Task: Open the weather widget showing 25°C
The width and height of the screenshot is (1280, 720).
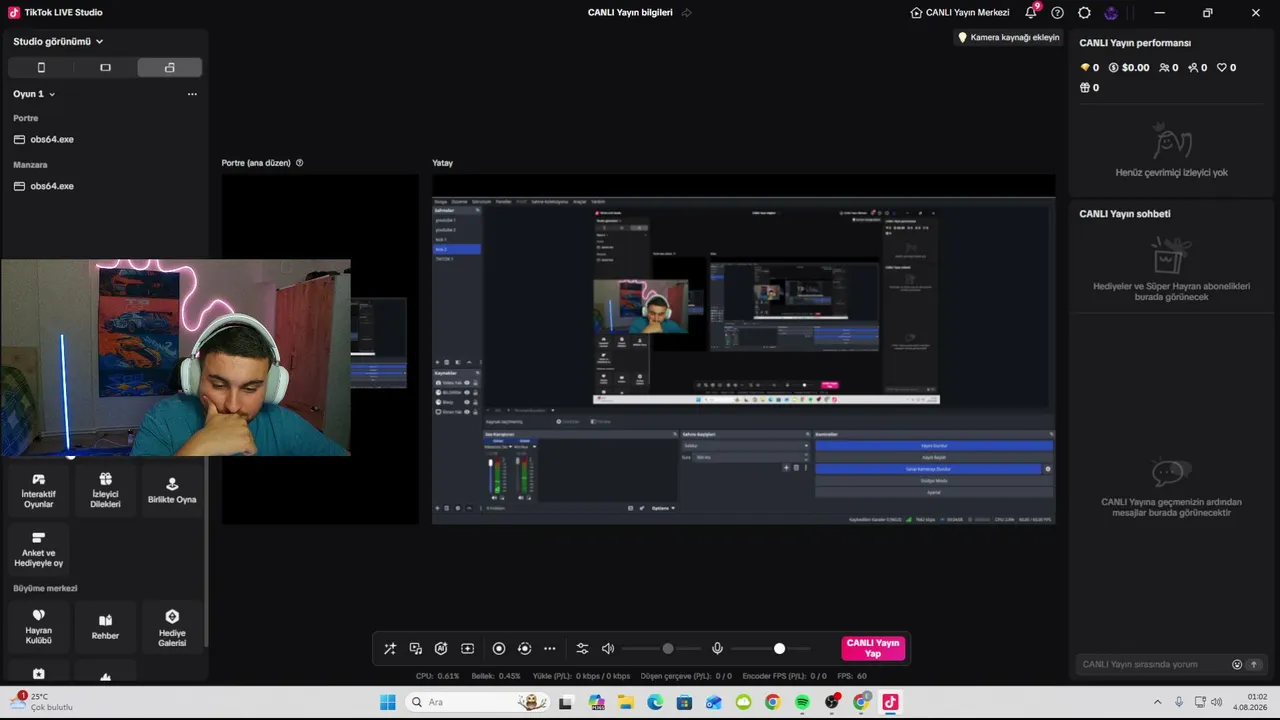Action: pos(42,701)
